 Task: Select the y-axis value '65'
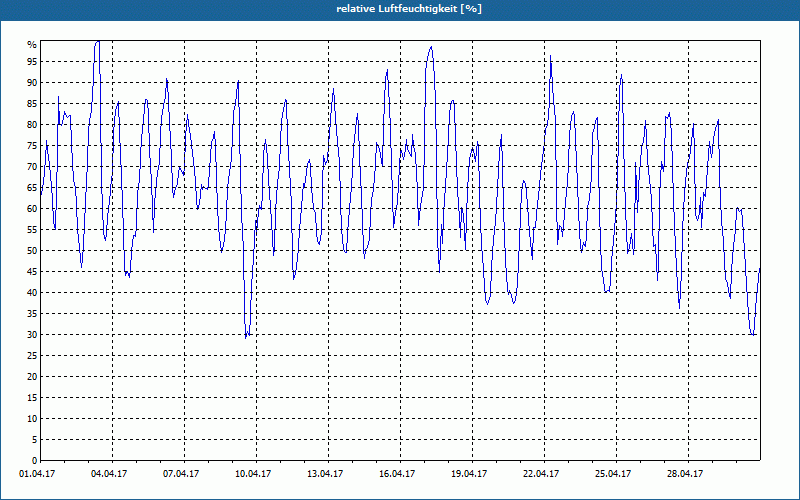(32, 188)
